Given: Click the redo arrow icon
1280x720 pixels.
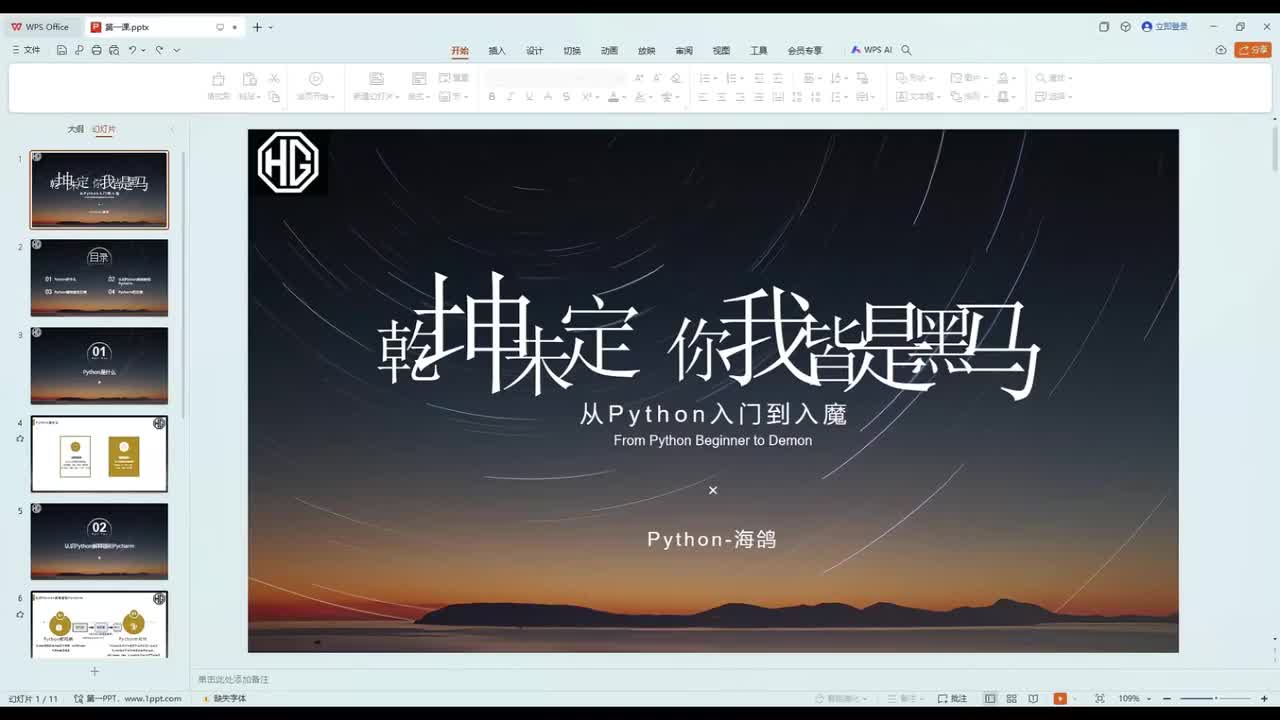Looking at the screenshot, I should 159,50.
